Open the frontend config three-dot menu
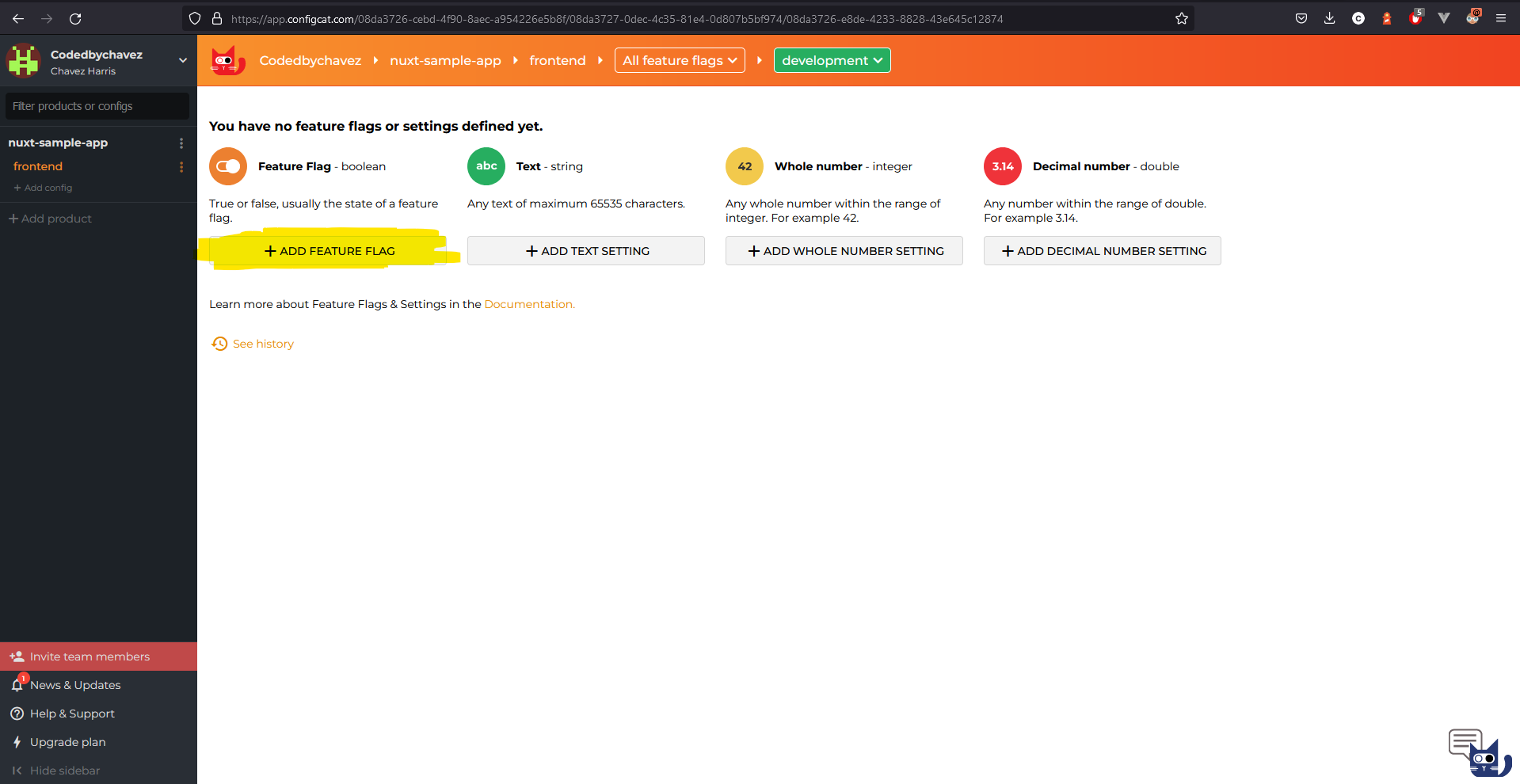 click(181, 166)
